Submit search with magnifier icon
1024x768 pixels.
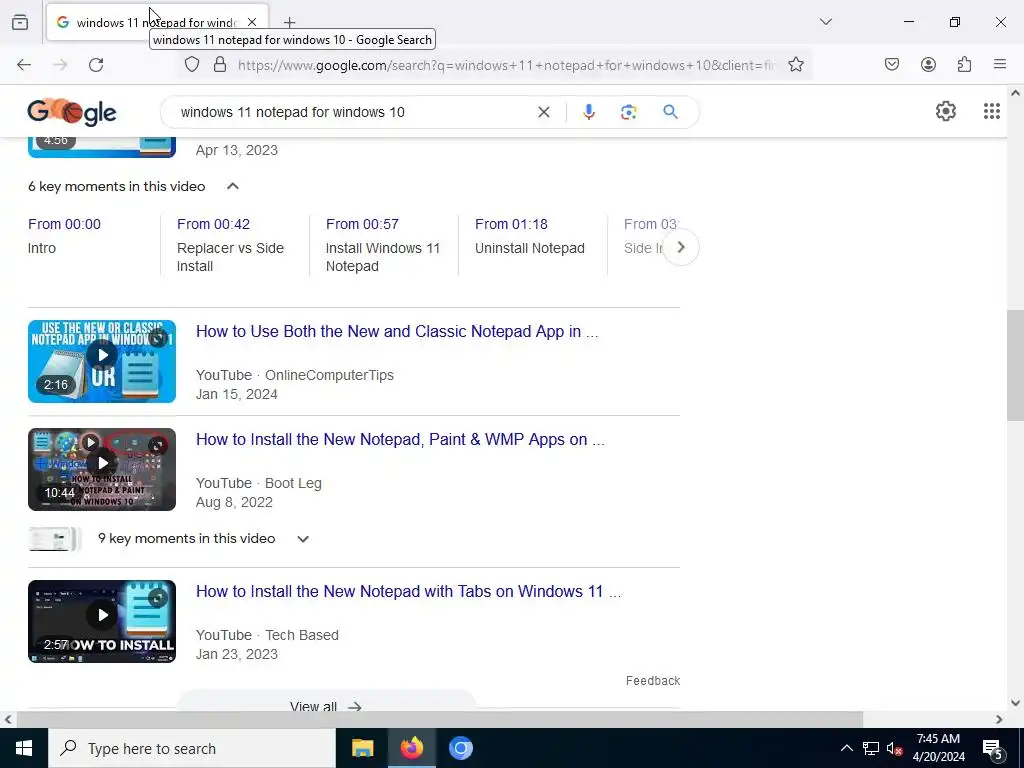[670, 112]
